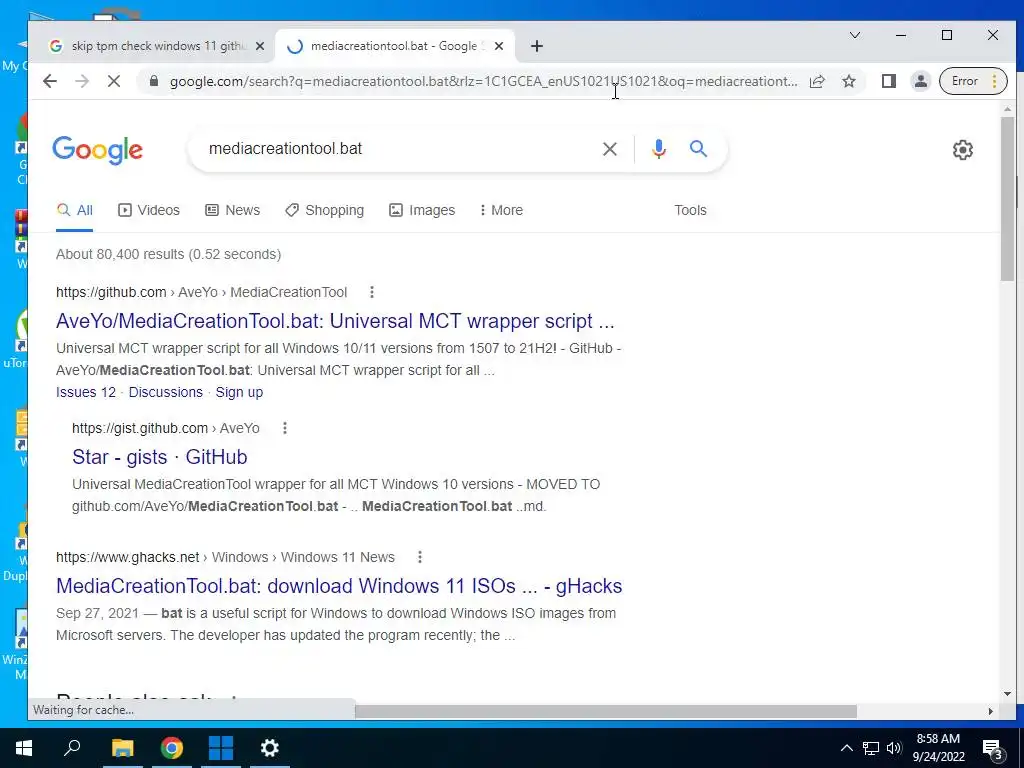Open the gHacks MediaCreationTool.bat article
1024x768 pixels.
point(339,586)
